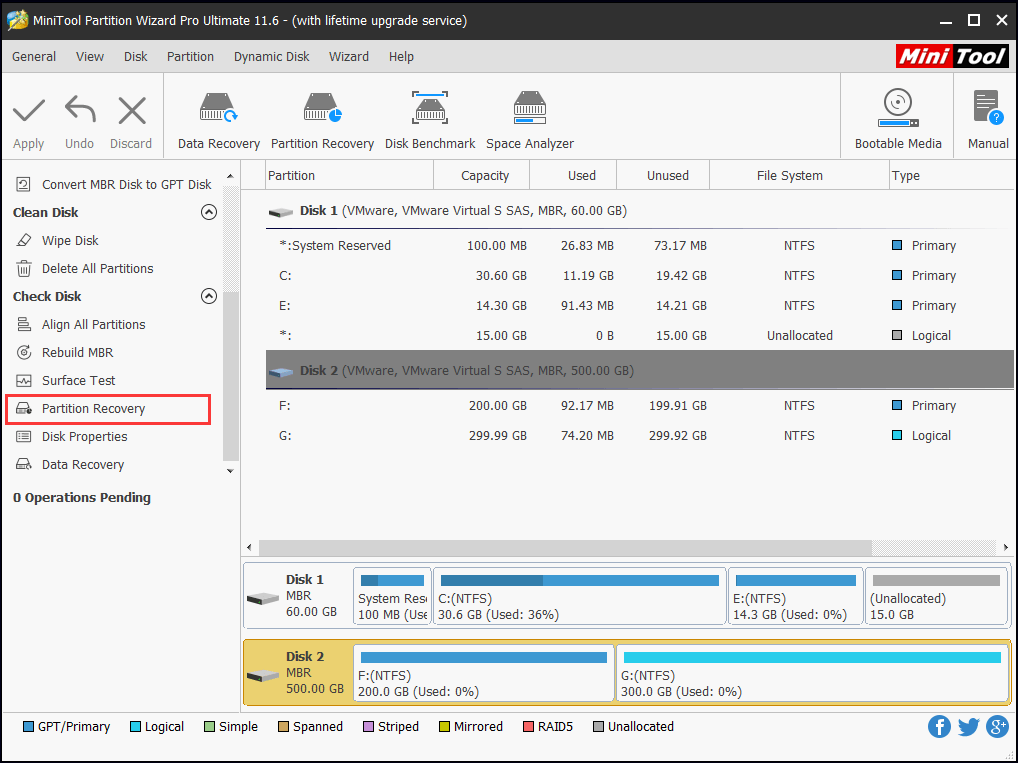Select the Disk 1 drive icon in the disk map

coord(263,597)
